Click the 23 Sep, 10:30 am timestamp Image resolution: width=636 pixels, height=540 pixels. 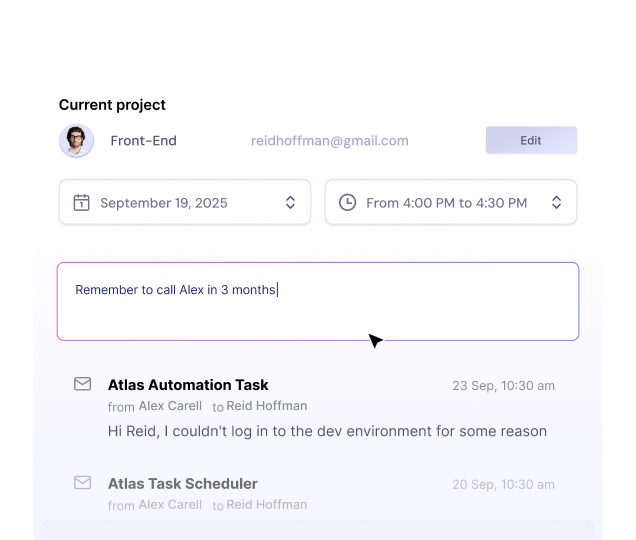(x=503, y=386)
